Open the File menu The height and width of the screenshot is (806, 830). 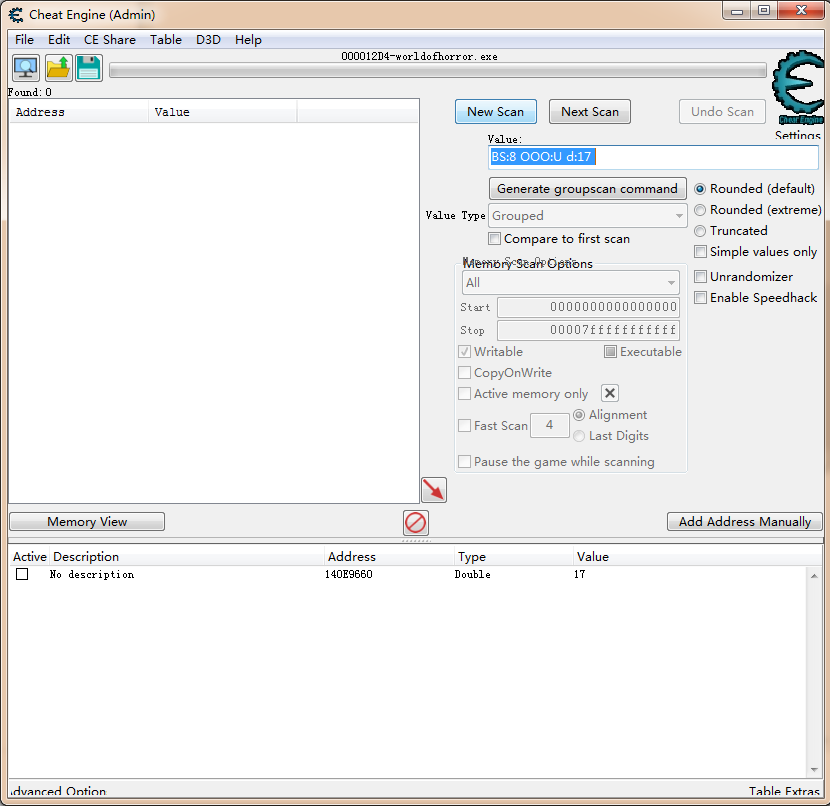24,40
